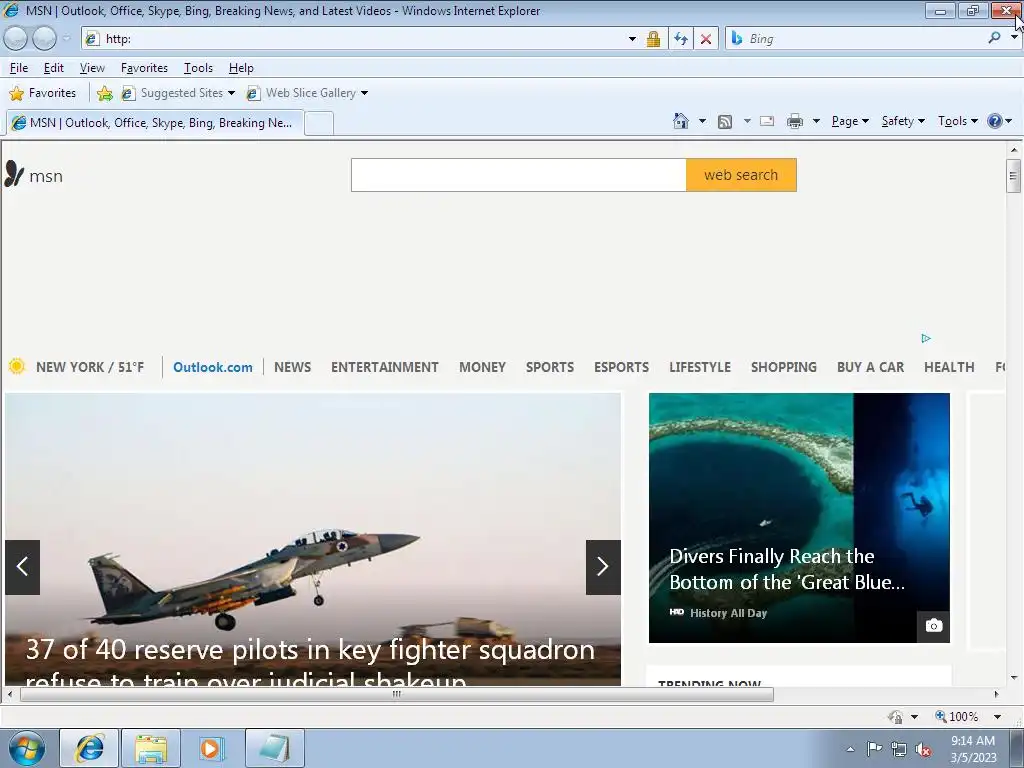Click the Read Mail icon
This screenshot has height=768, width=1024.
pos(767,121)
